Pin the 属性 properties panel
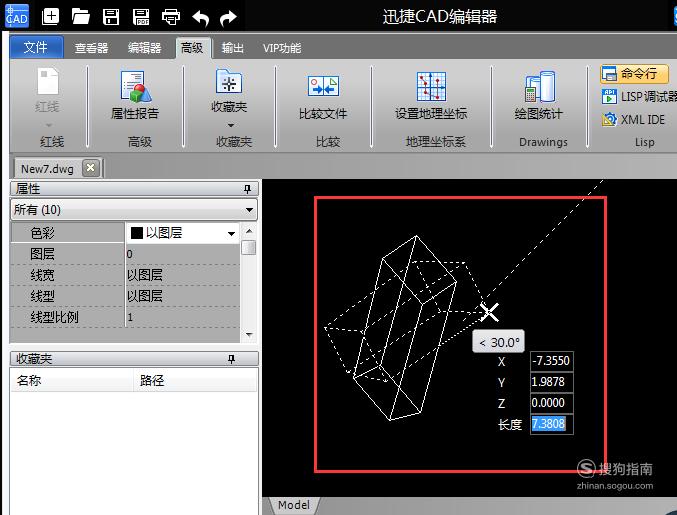Image resolution: width=677 pixels, height=515 pixels. [247, 189]
